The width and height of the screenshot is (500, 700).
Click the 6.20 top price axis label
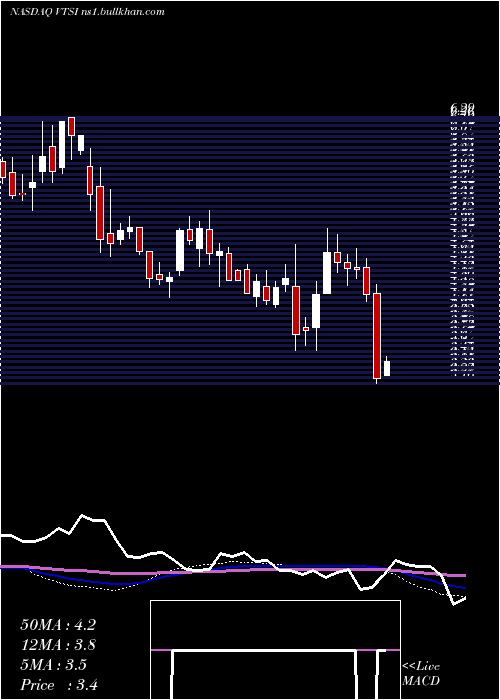point(462,108)
